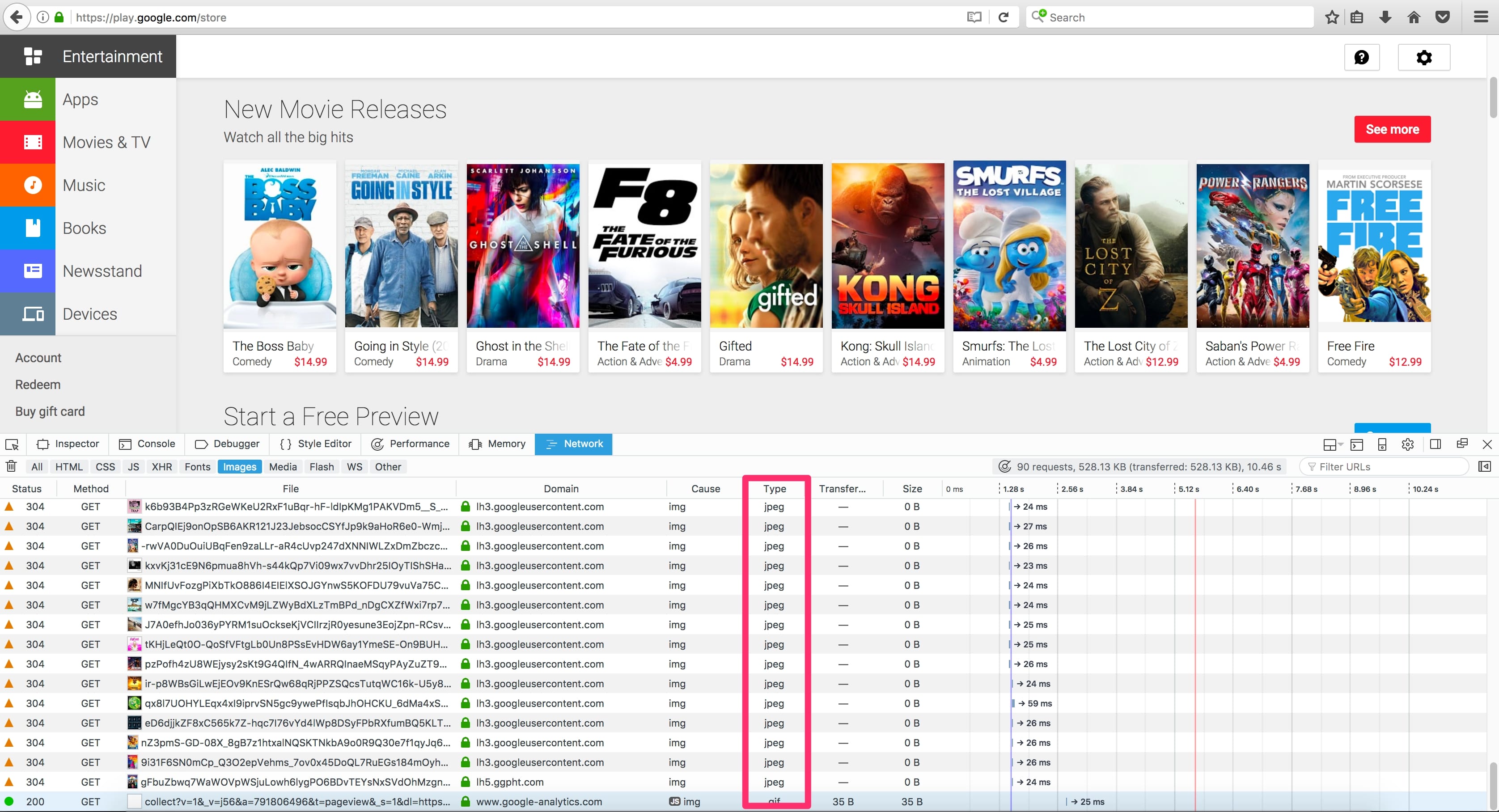Click the Android Apps icon in sidebar

click(x=33, y=99)
